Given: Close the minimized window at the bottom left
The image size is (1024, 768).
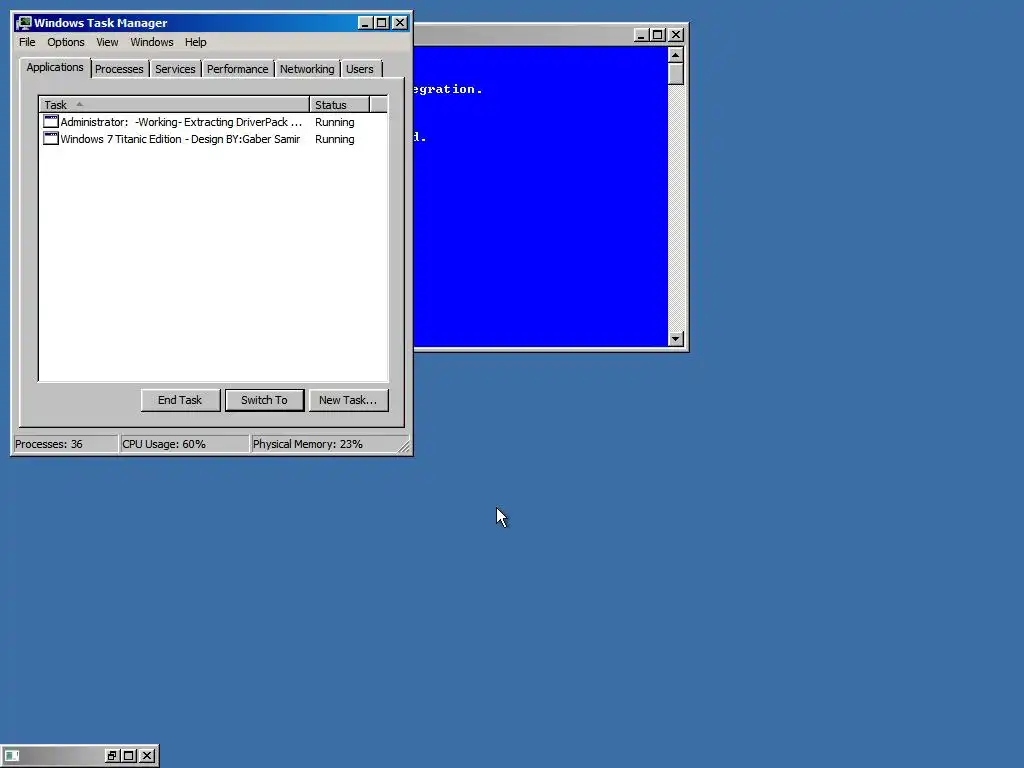Looking at the screenshot, I should [147, 756].
